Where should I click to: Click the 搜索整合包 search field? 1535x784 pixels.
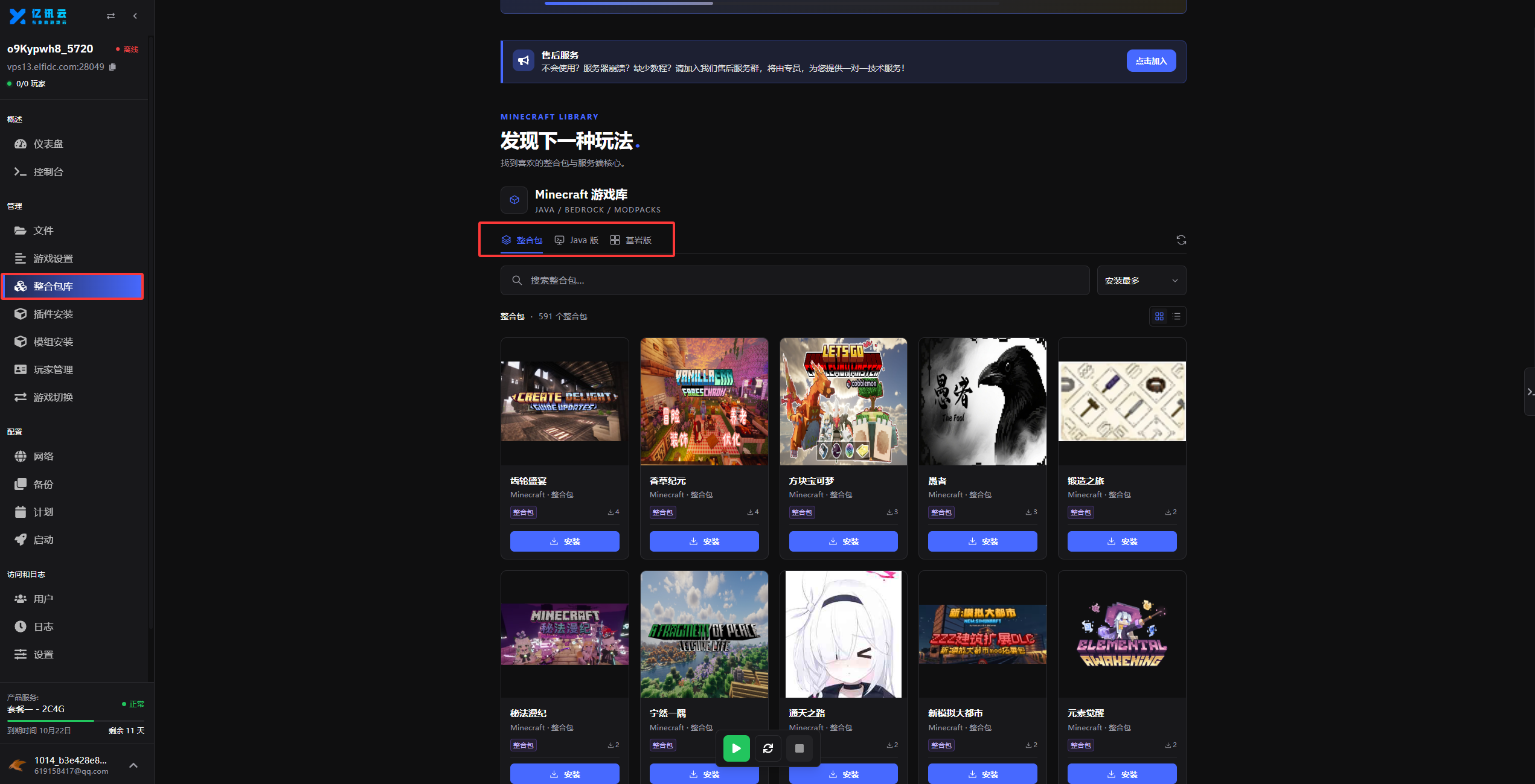coord(795,281)
